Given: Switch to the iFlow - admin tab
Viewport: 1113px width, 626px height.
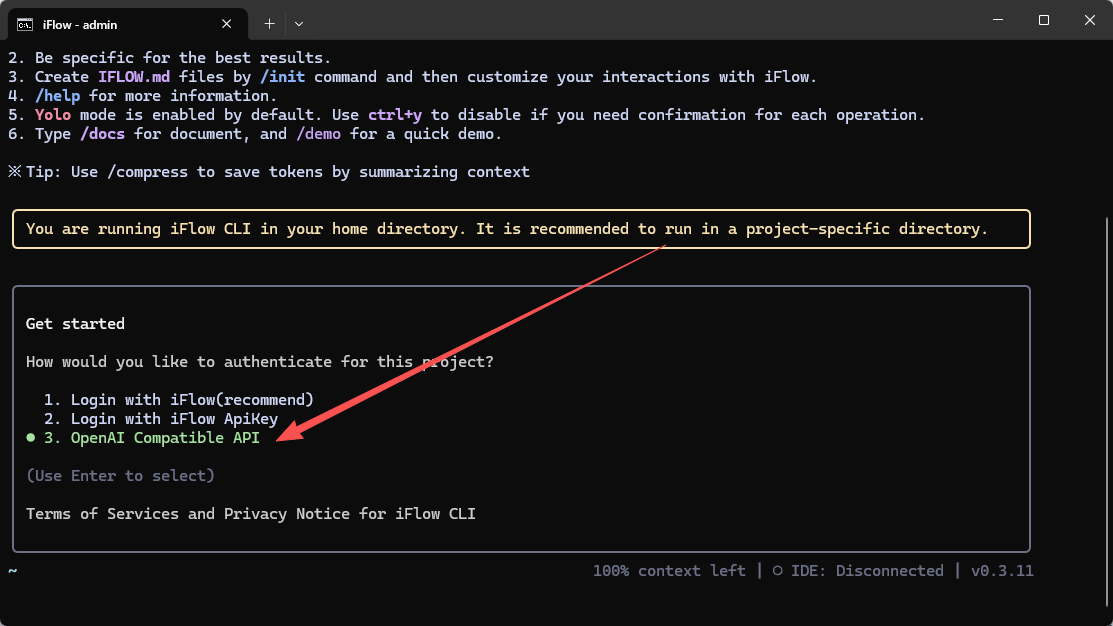Looking at the screenshot, I should (x=110, y=22).
